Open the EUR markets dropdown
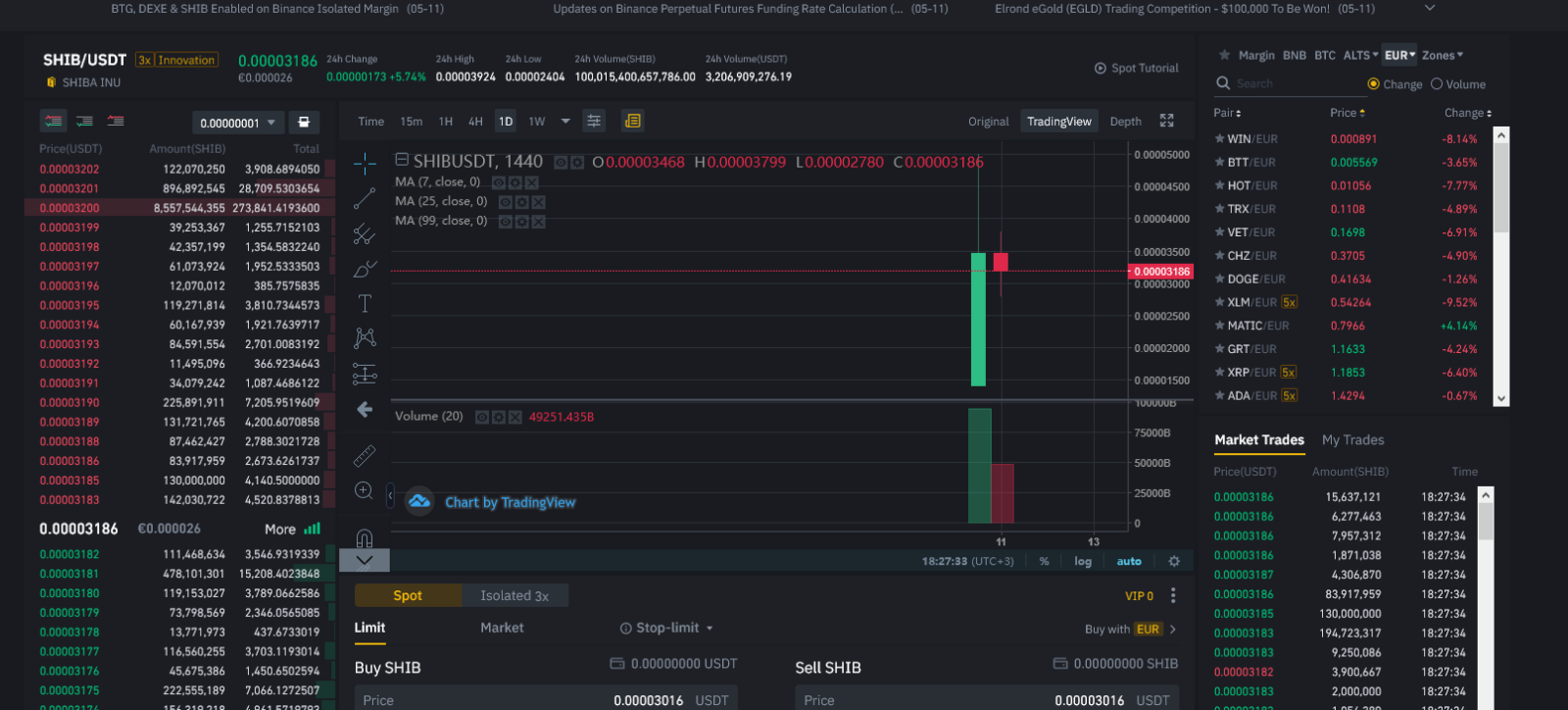 [1399, 55]
